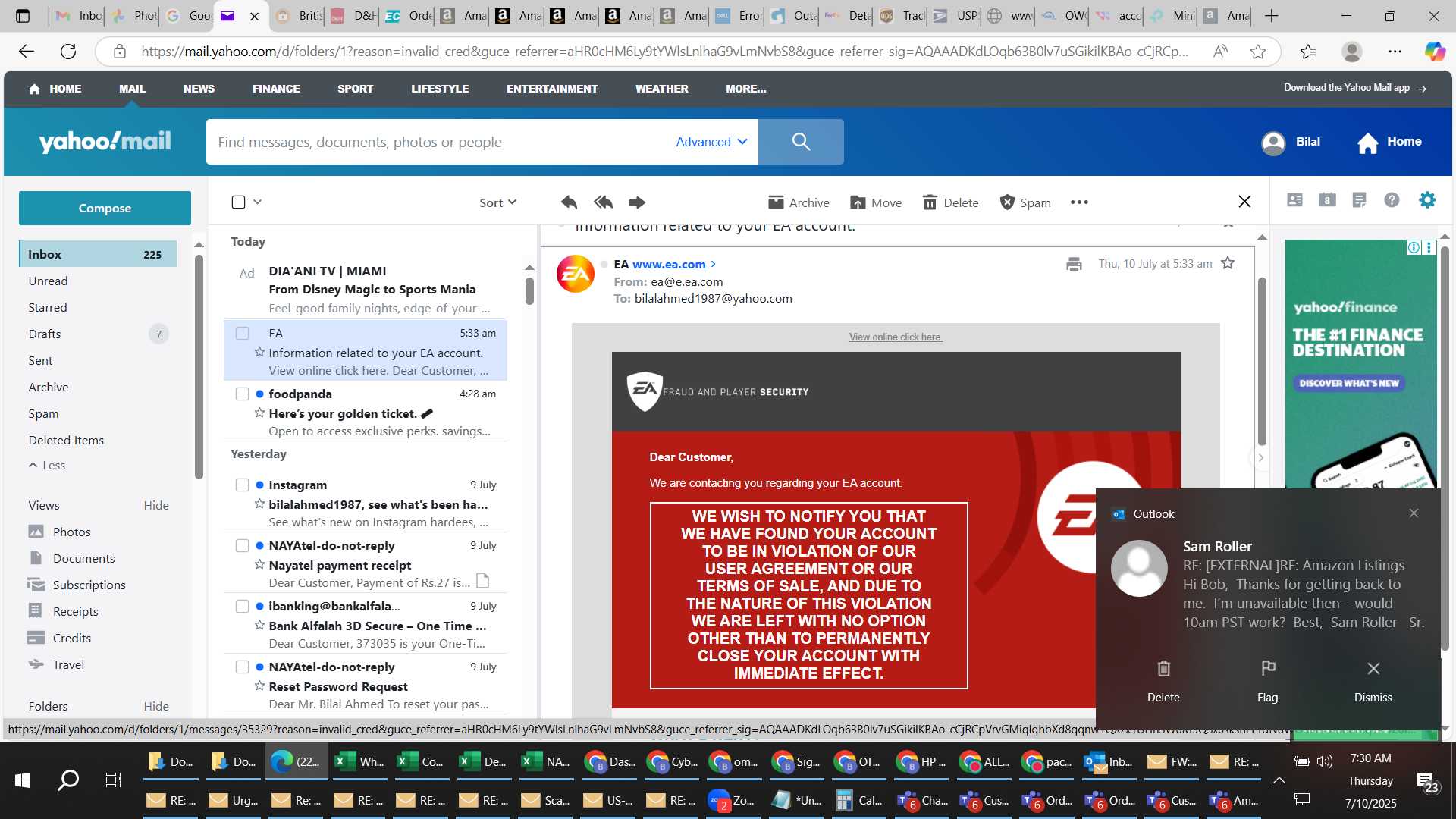
Task: Open the Move to folder option
Action: [876, 202]
